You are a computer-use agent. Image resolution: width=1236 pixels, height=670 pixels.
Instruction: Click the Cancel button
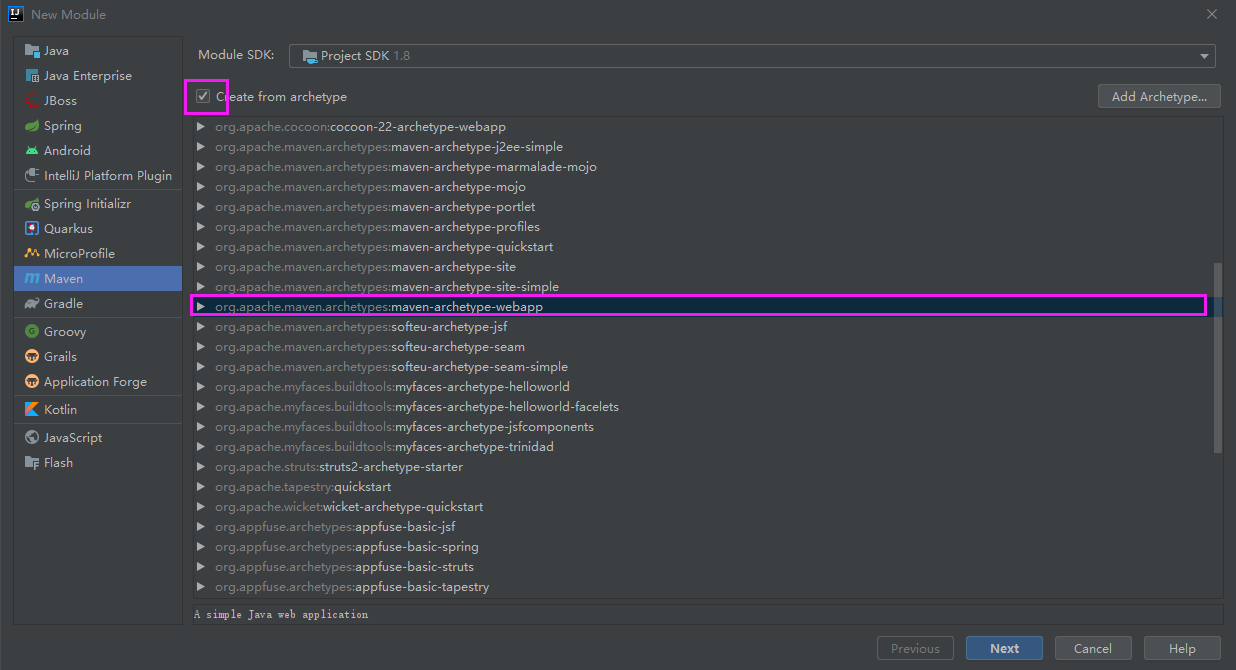point(1093,648)
